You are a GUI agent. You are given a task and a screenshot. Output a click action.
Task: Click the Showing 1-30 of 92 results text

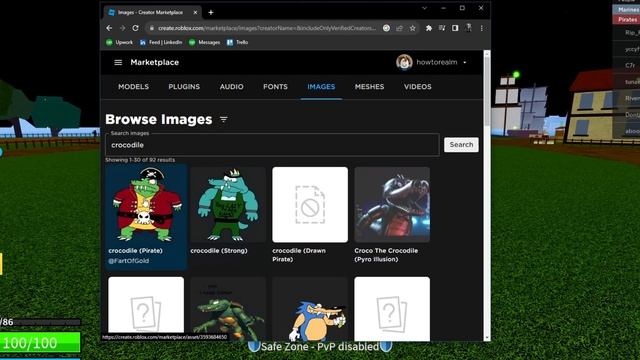(x=140, y=160)
